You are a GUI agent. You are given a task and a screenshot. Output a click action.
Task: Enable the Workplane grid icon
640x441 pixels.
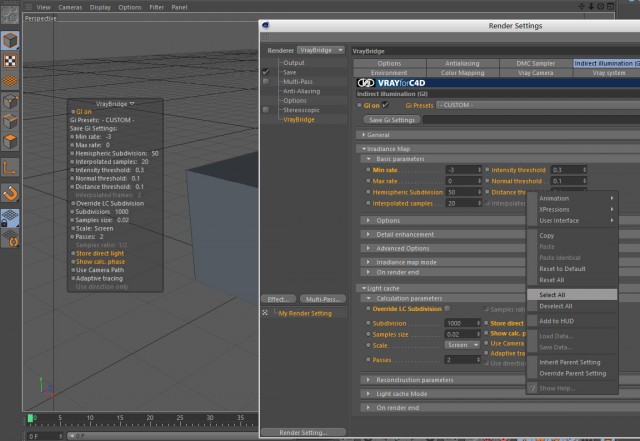(10, 81)
